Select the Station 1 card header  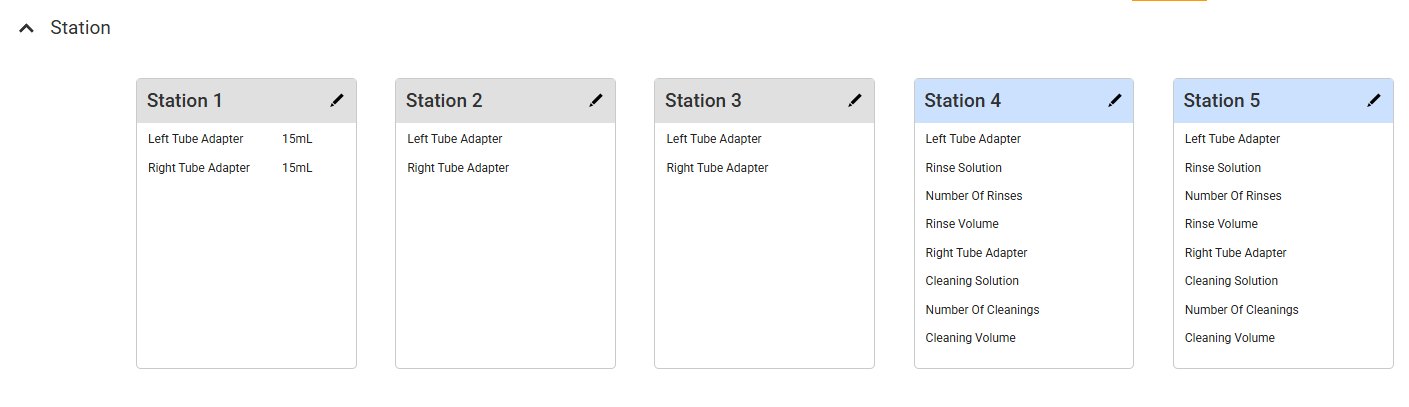230,101
